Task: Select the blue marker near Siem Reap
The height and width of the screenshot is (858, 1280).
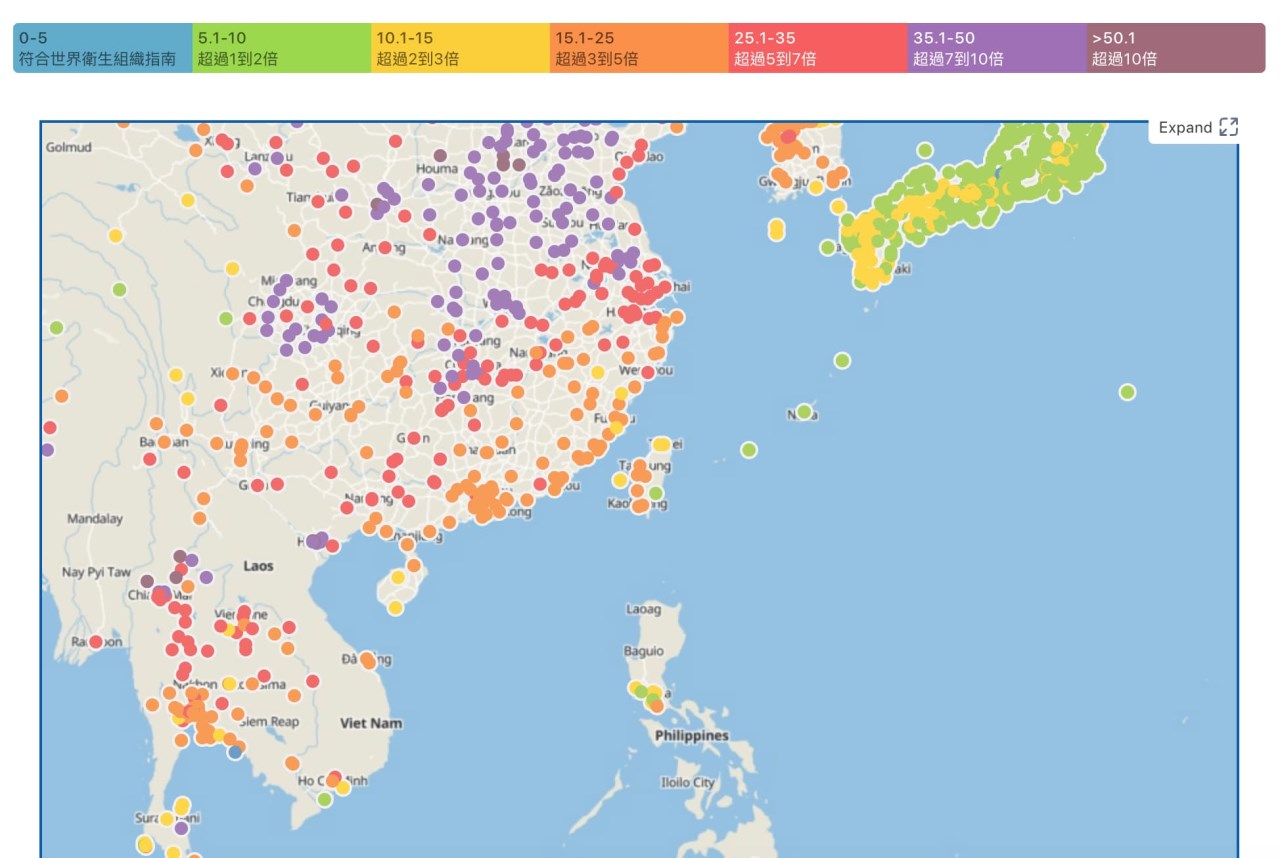Action: pos(235,751)
